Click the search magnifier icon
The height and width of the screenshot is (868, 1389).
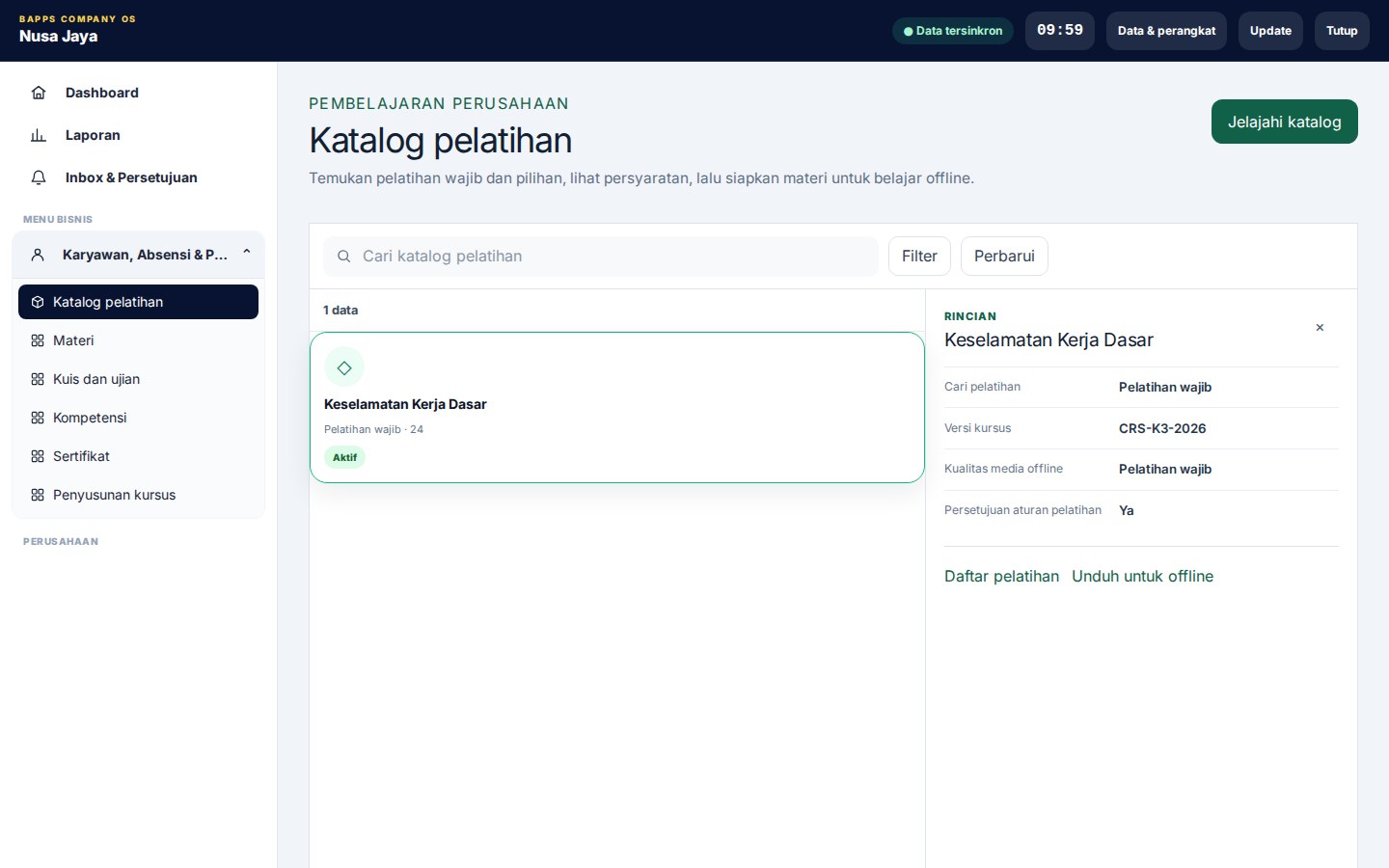[343, 257]
